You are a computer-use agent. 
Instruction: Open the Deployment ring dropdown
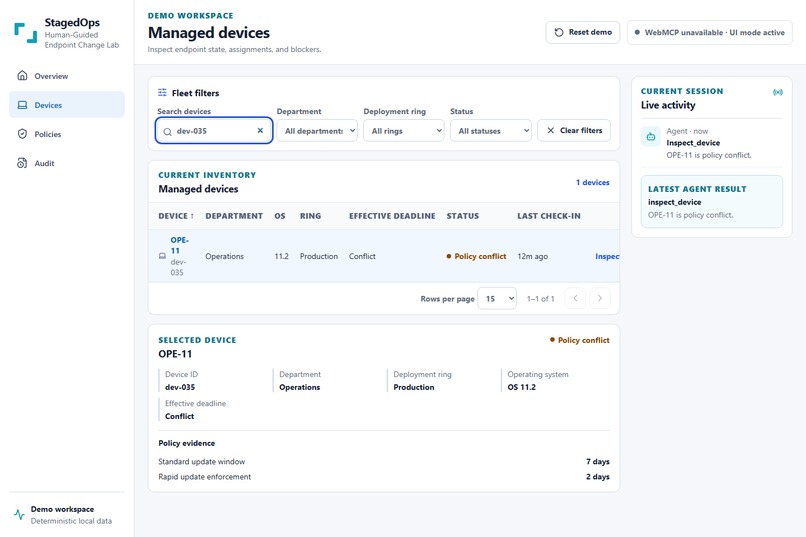point(404,131)
